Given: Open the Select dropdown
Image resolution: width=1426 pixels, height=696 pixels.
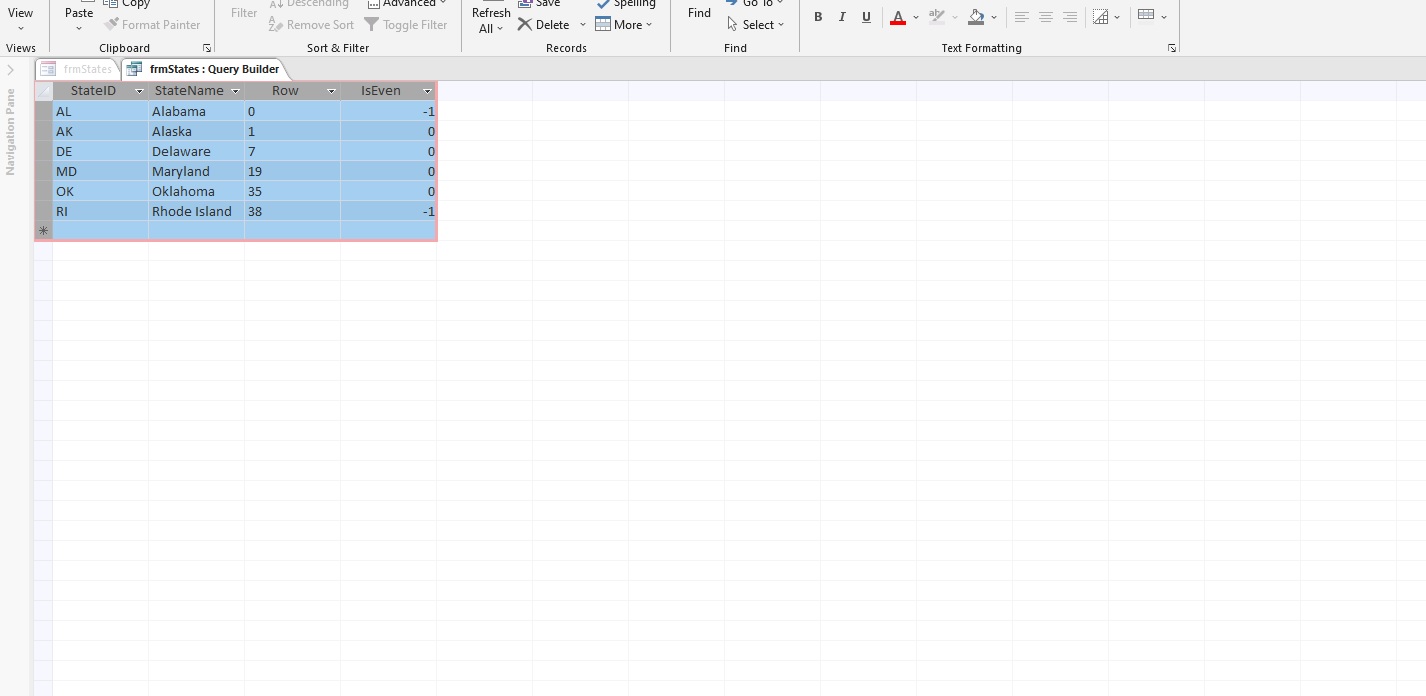Looking at the screenshot, I should pos(756,25).
